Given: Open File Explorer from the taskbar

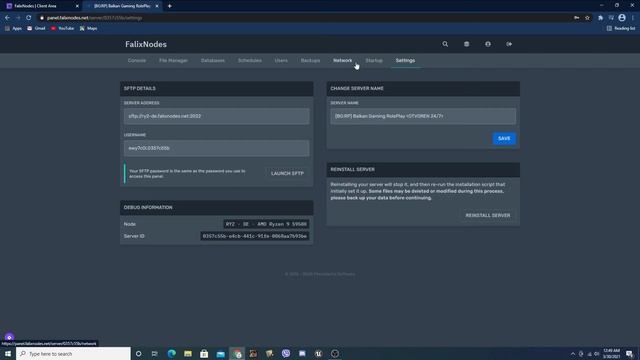Looking at the screenshot, I should pyautogui.click(x=188, y=353).
